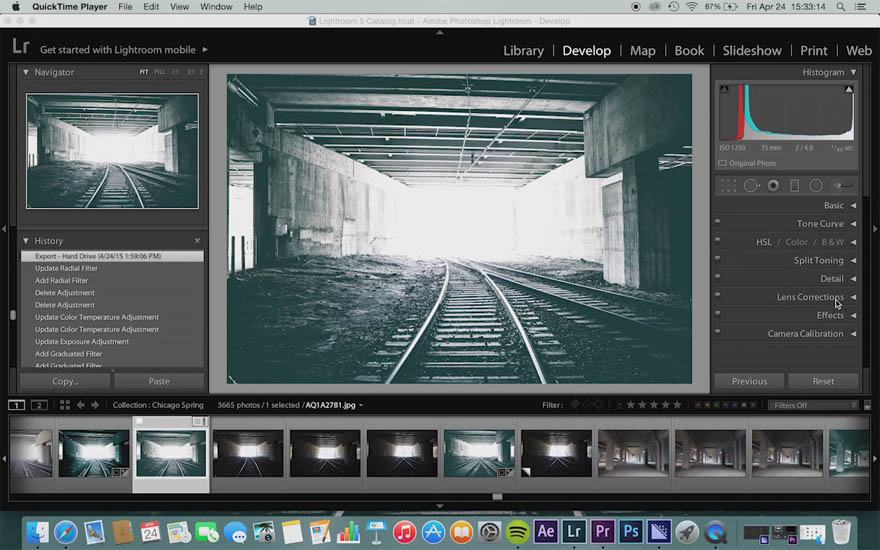The height and width of the screenshot is (550, 880).
Task: Open Get started with Lightroom mobile
Action: coord(124,49)
